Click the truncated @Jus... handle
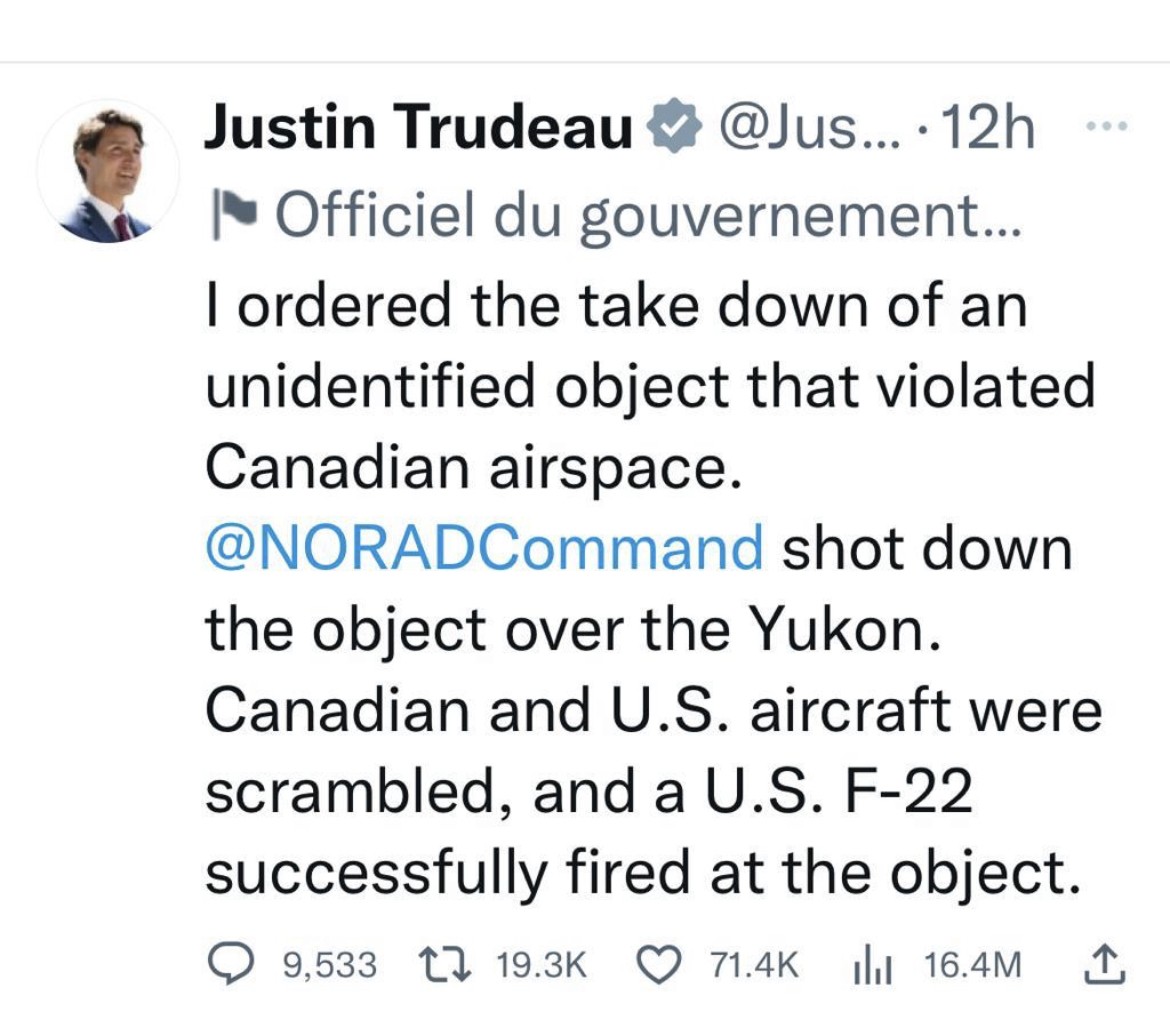This screenshot has height=1022, width=1170. (809, 127)
